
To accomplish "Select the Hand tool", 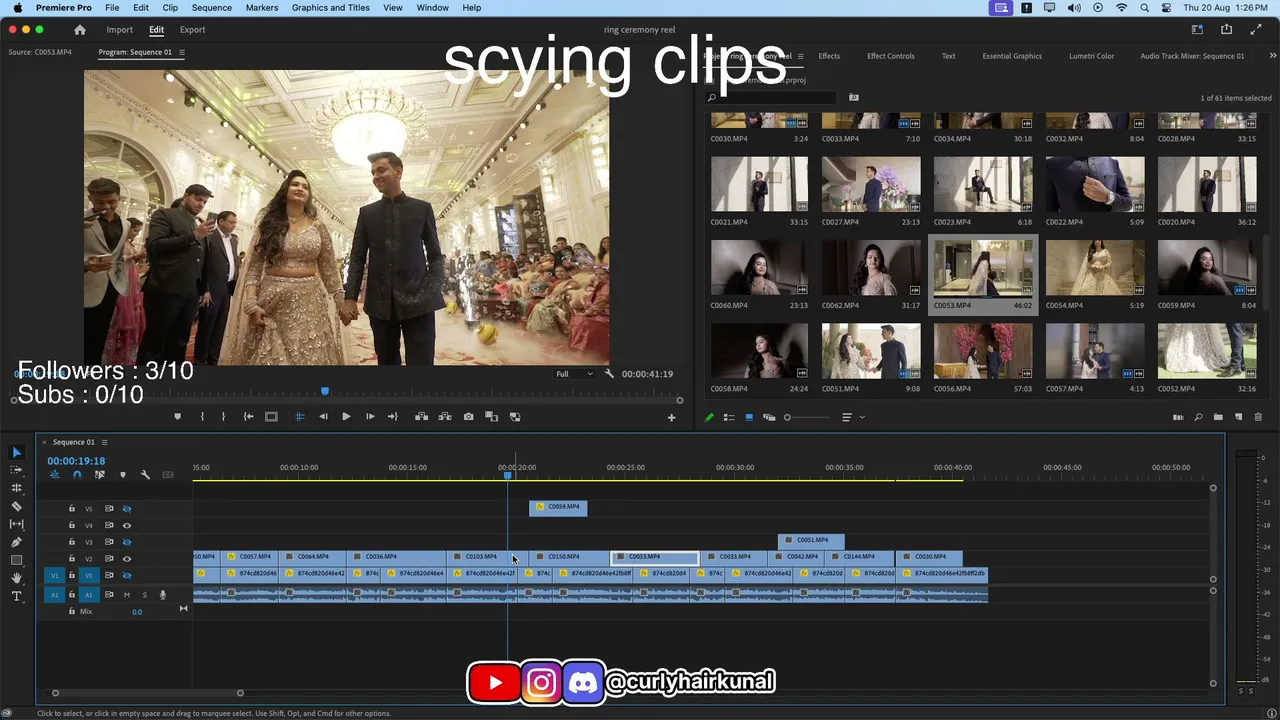I will pos(16,578).
